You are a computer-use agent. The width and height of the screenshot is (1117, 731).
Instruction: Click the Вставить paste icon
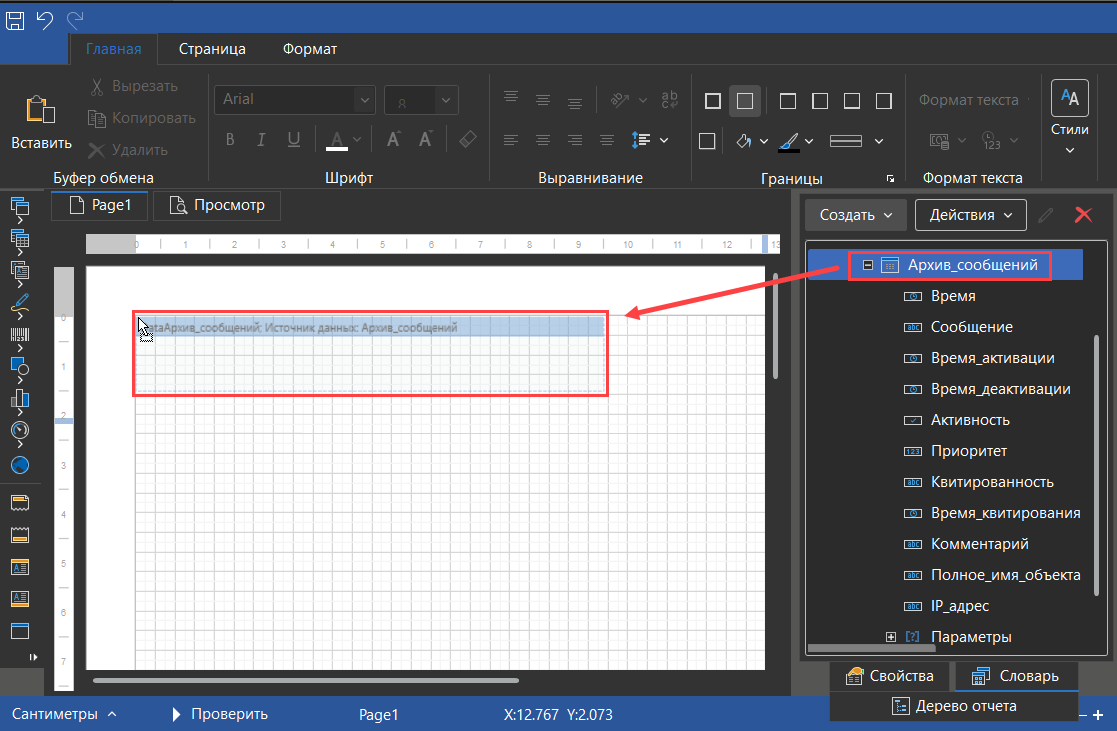pos(41,111)
